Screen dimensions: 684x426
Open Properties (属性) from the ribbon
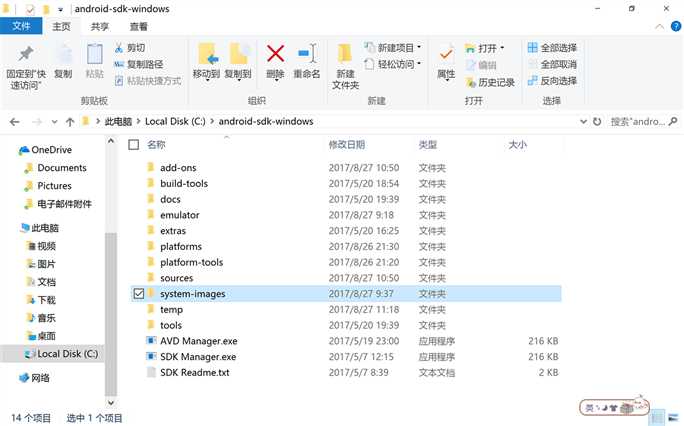click(x=446, y=61)
